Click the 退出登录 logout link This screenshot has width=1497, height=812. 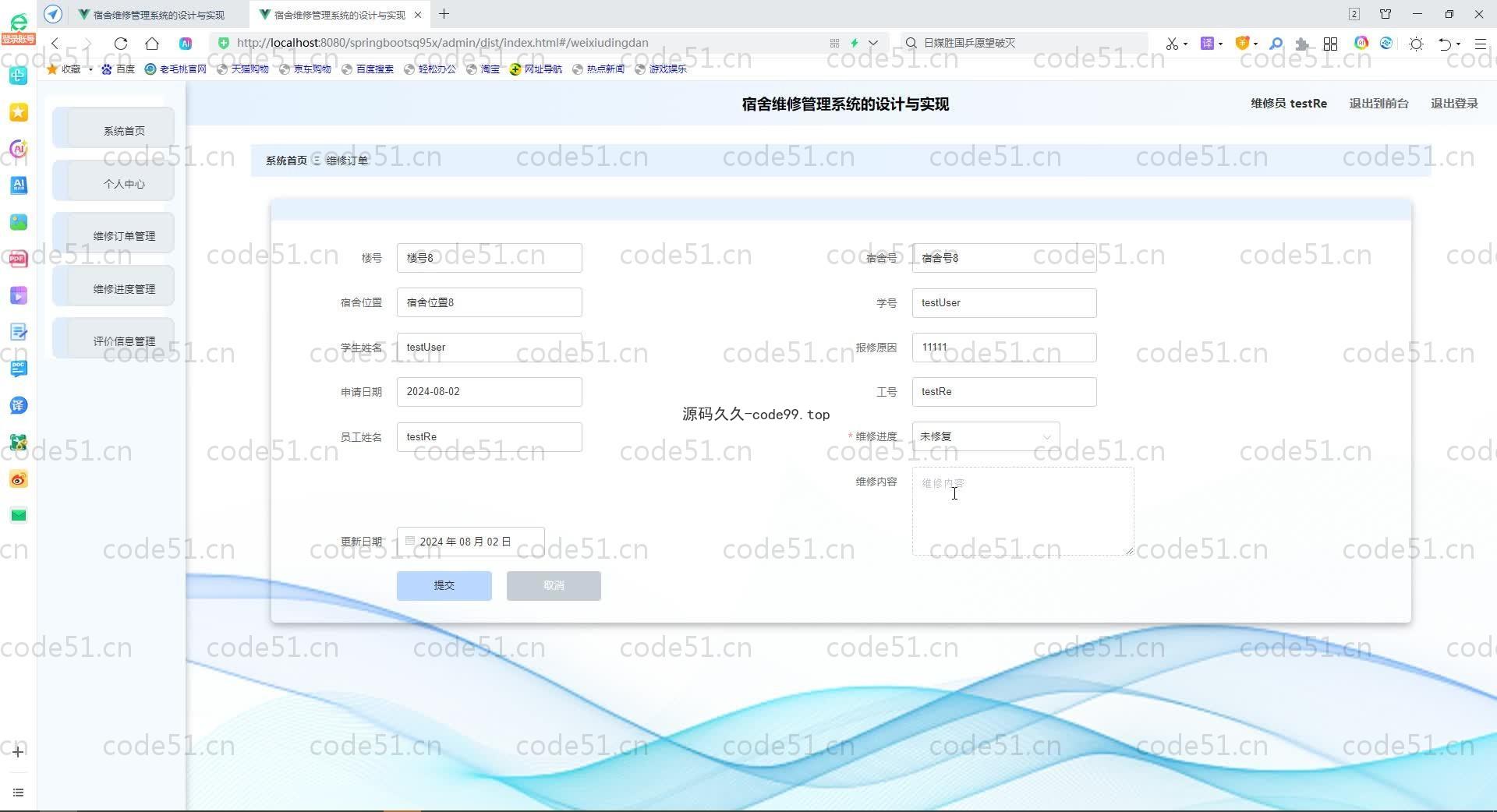[1453, 104]
